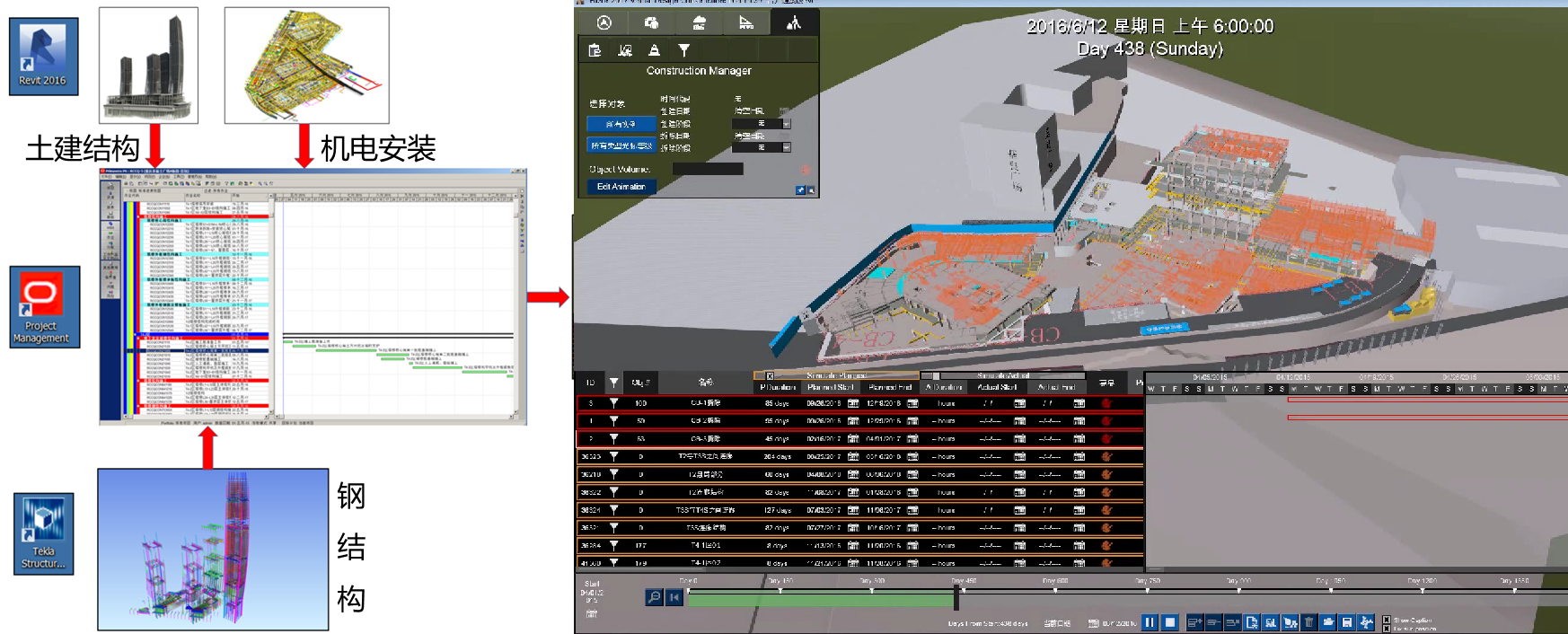Expand the upper phase dropdown in Construction Manager
Screen dimensions: 1568x634
[787, 124]
